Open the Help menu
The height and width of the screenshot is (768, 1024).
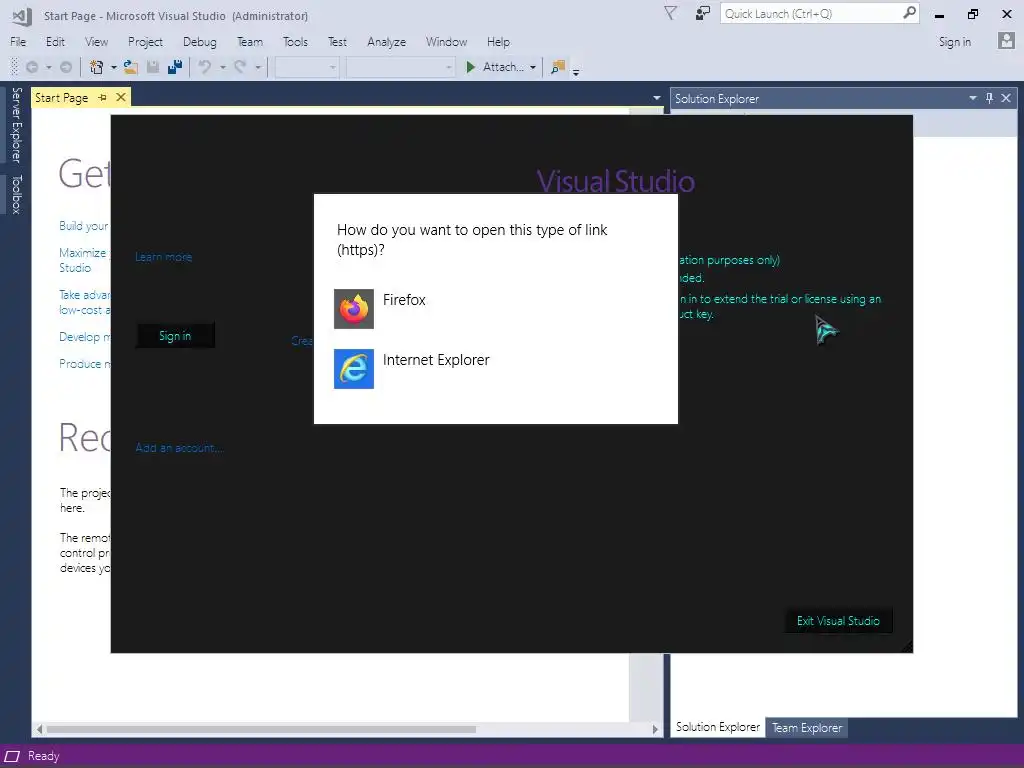498,42
